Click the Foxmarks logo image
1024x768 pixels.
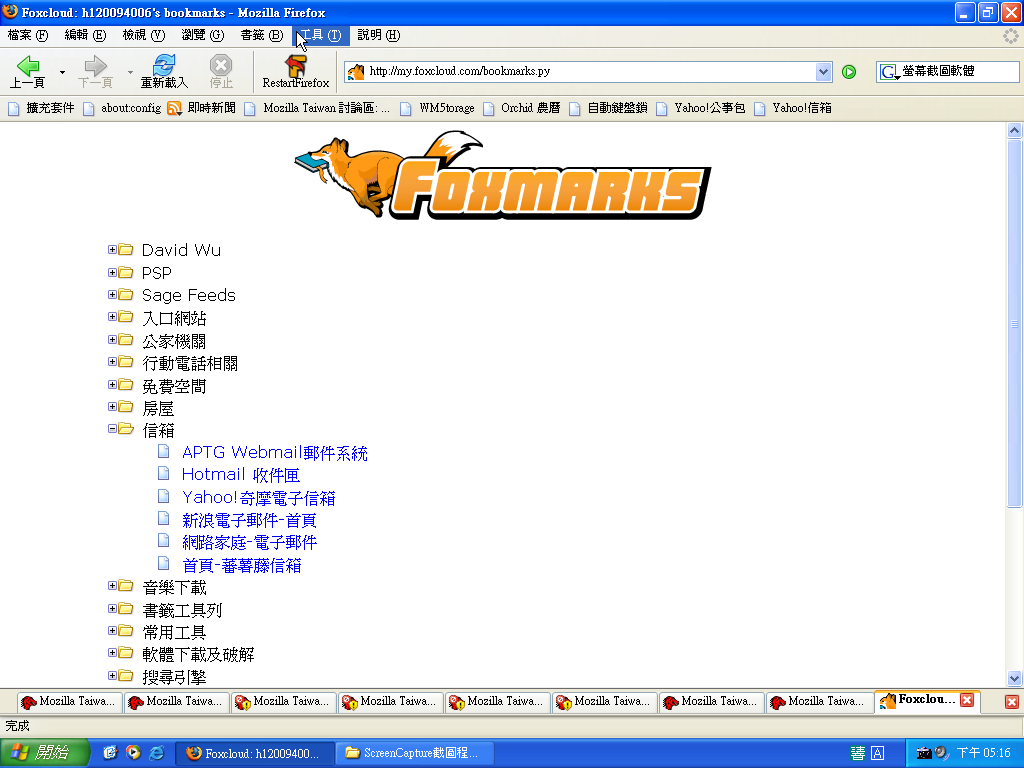502,175
